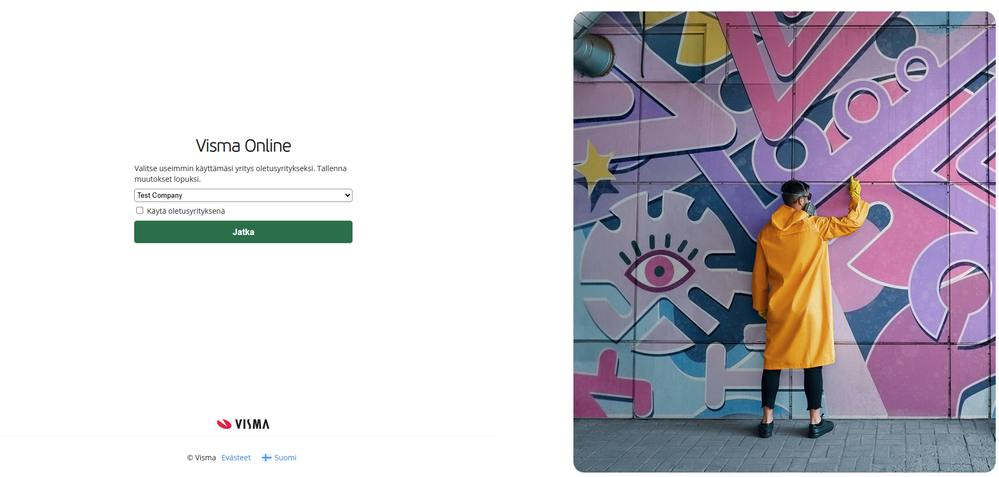The width and height of the screenshot is (999, 477).
Task: Select the Suomi language link
Action: (x=285, y=457)
